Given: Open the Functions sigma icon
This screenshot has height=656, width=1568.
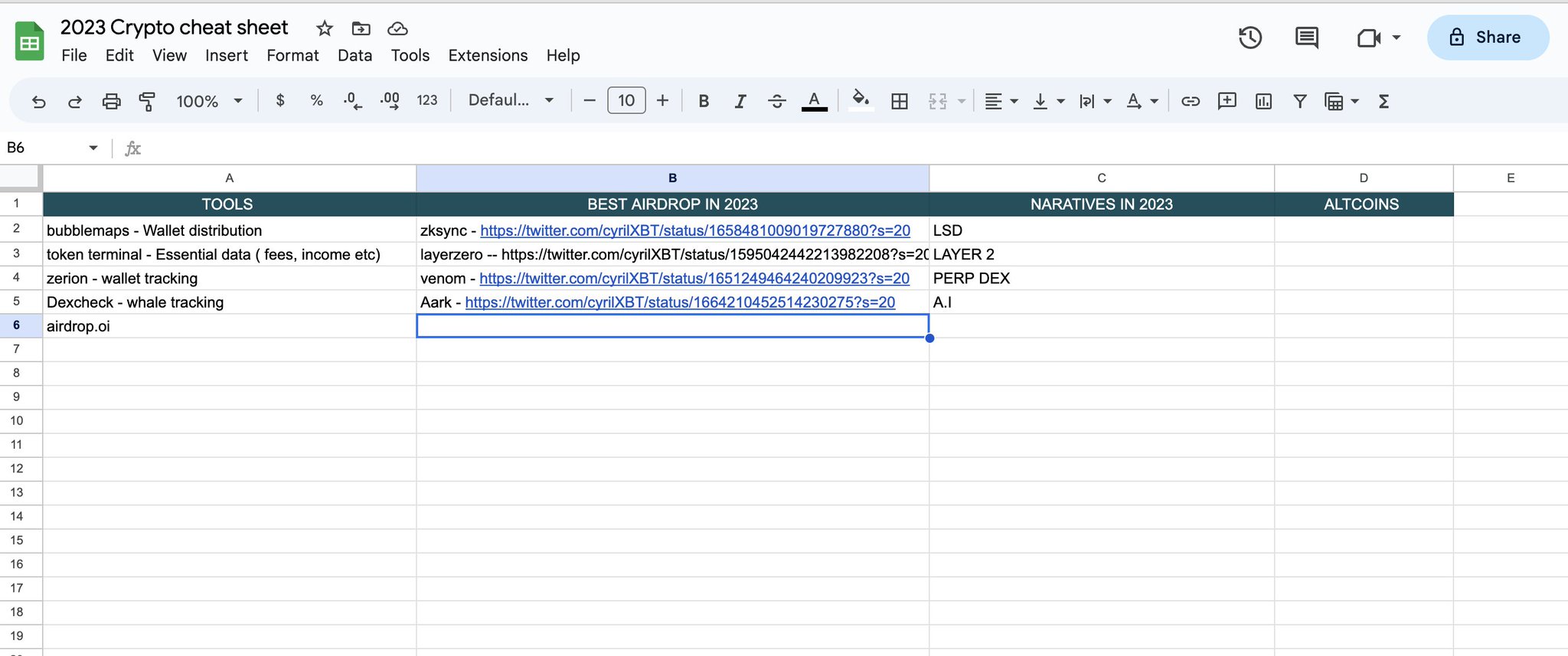Looking at the screenshot, I should pyautogui.click(x=1383, y=101).
